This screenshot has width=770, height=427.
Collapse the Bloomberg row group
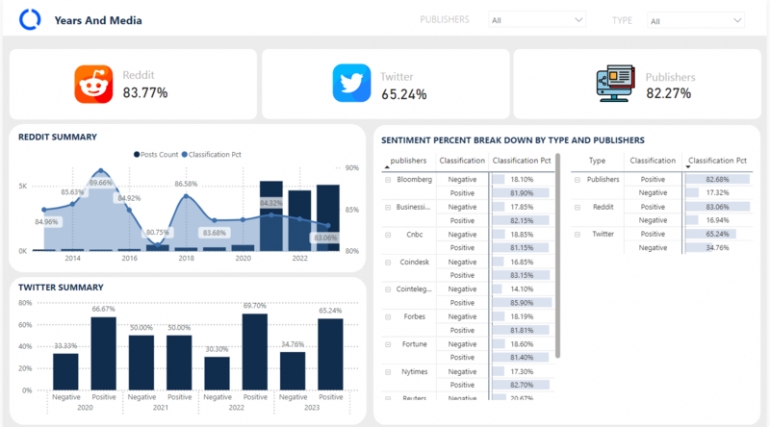pos(388,180)
